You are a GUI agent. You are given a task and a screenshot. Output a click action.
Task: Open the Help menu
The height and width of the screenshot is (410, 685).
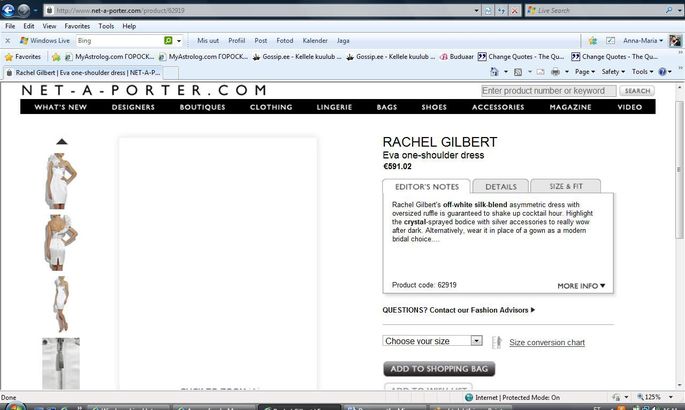(x=129, y=26)
